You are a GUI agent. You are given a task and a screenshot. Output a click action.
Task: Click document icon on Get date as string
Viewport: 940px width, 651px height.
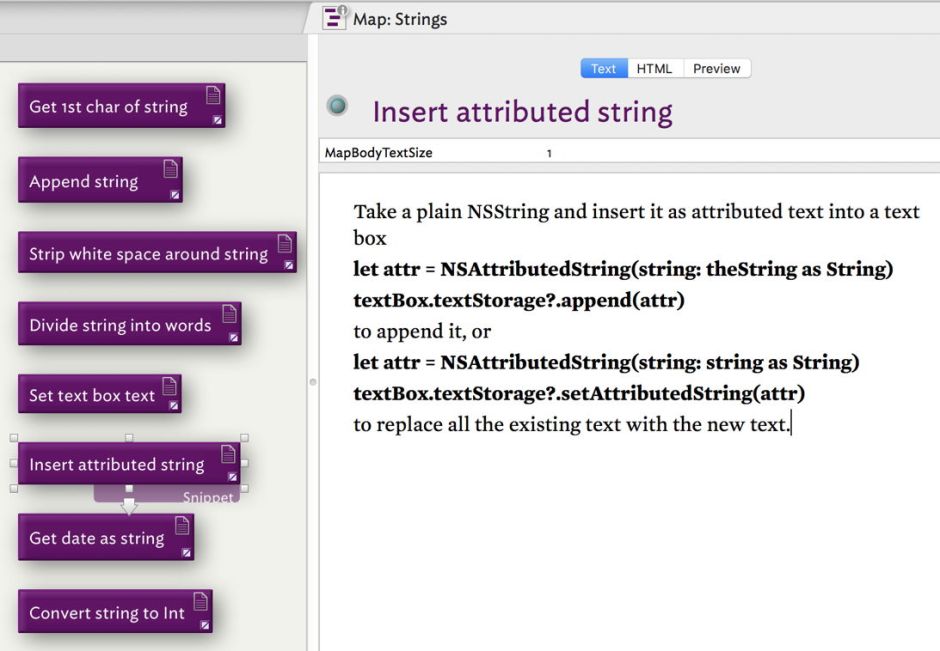(x=182, y=526)
